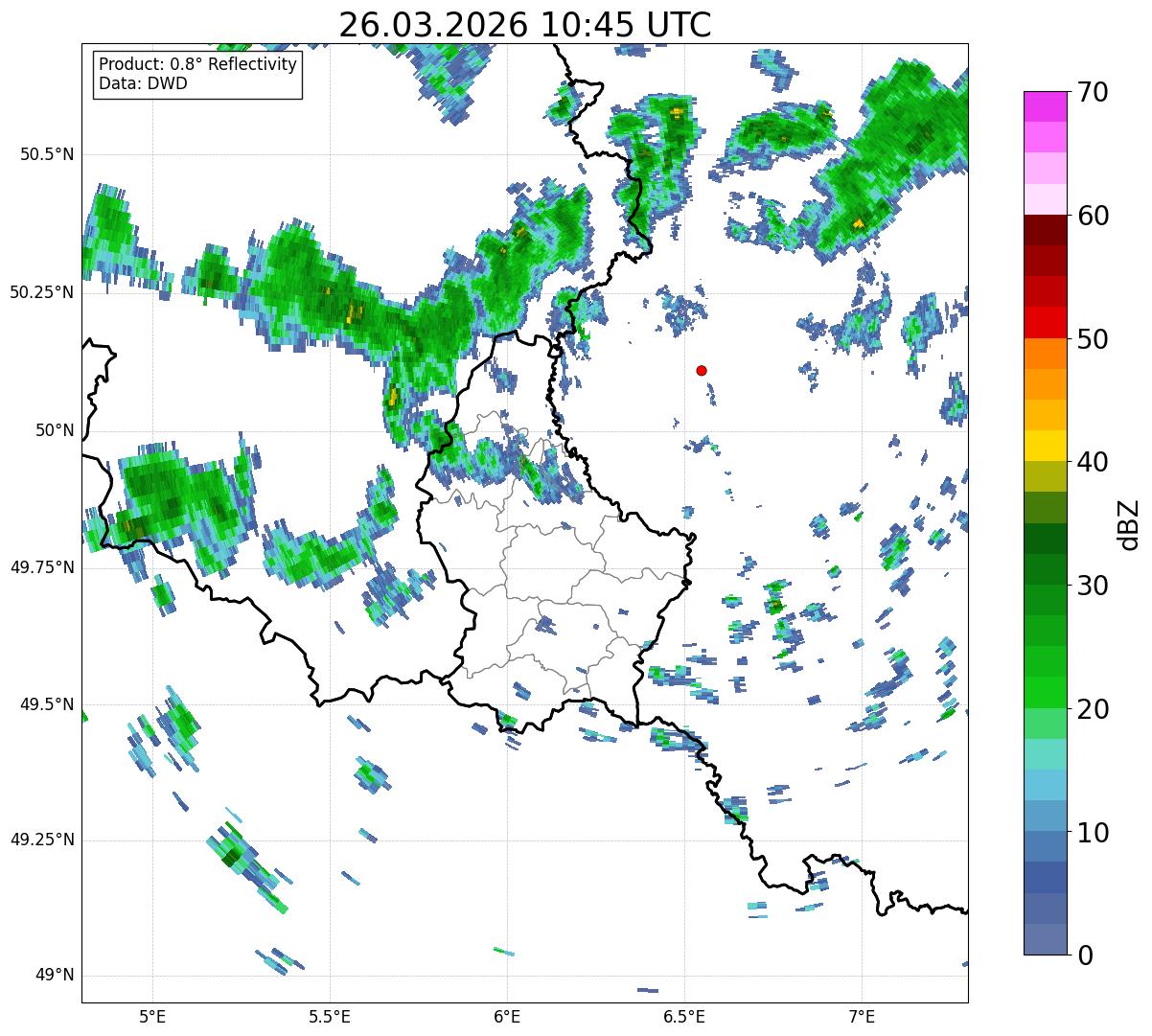Screen dimensions: 1152x1036
Task: Click the 50°N latitude label
Action: pyautogui.click(x=55, y=430)
